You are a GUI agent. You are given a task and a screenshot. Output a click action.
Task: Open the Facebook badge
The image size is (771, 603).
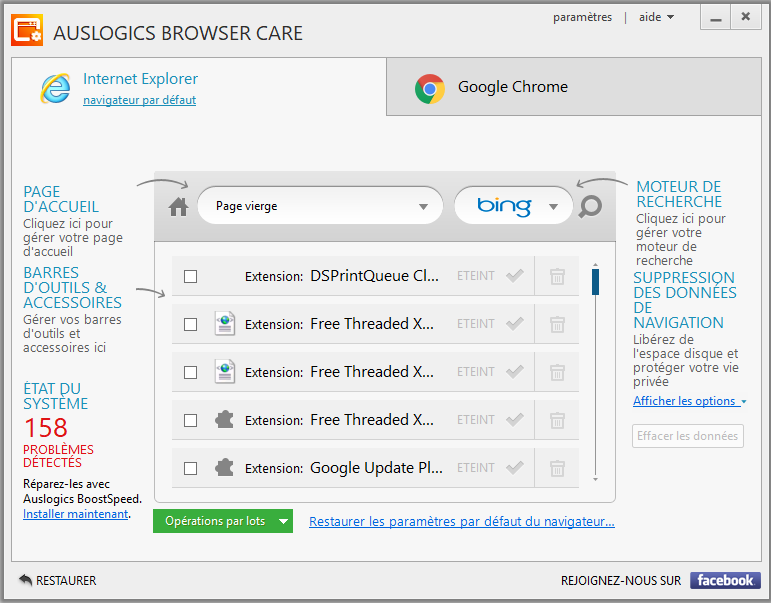[x=725, y=580]
